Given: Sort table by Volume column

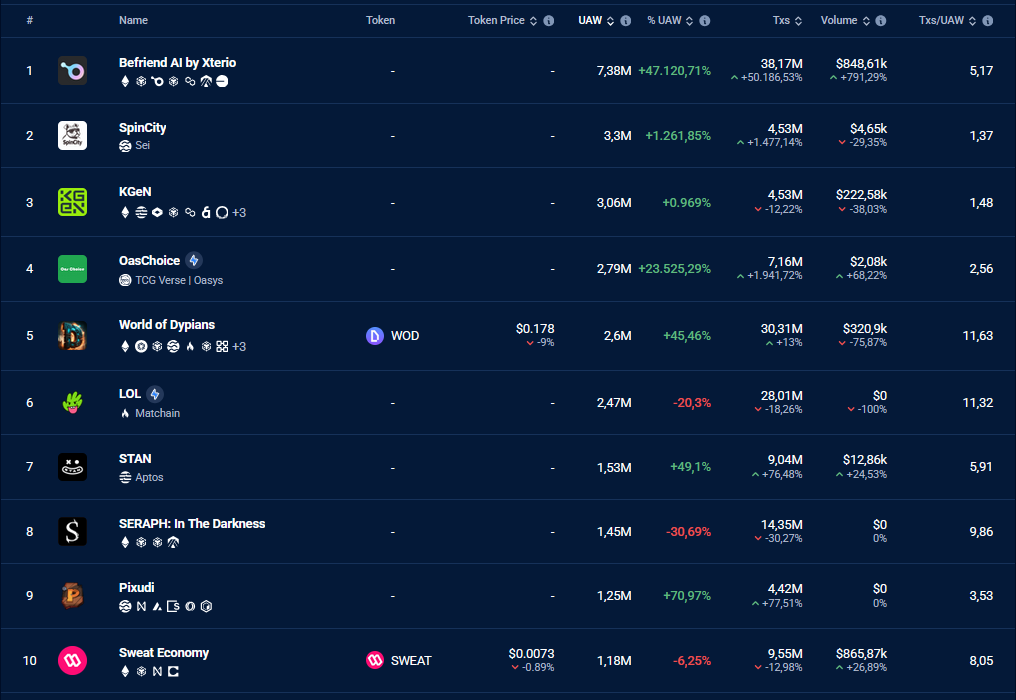Looking at the screenshot, I should 866,21.
